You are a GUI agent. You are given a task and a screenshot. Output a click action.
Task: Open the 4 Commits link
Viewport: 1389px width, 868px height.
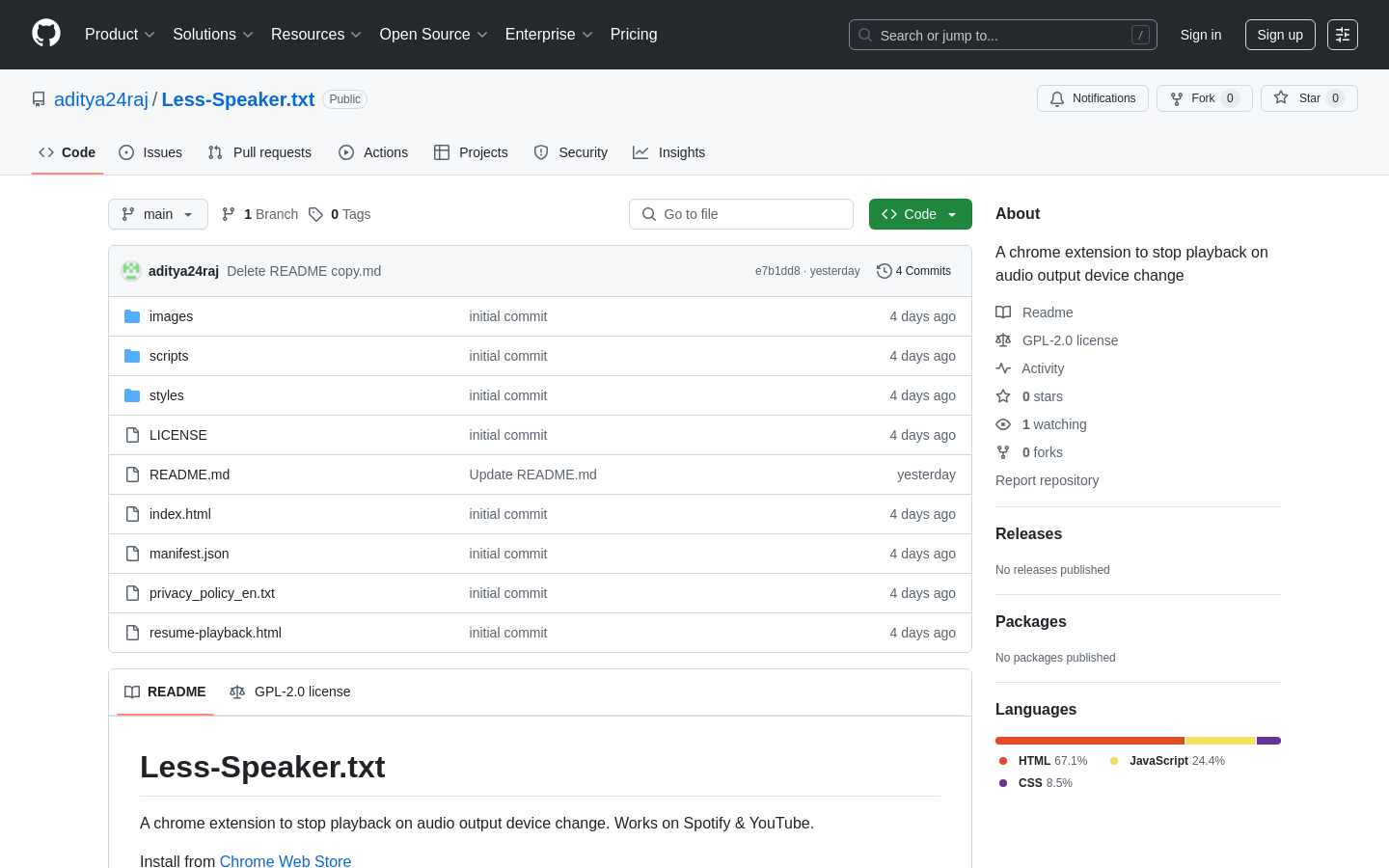click(914, 271)
